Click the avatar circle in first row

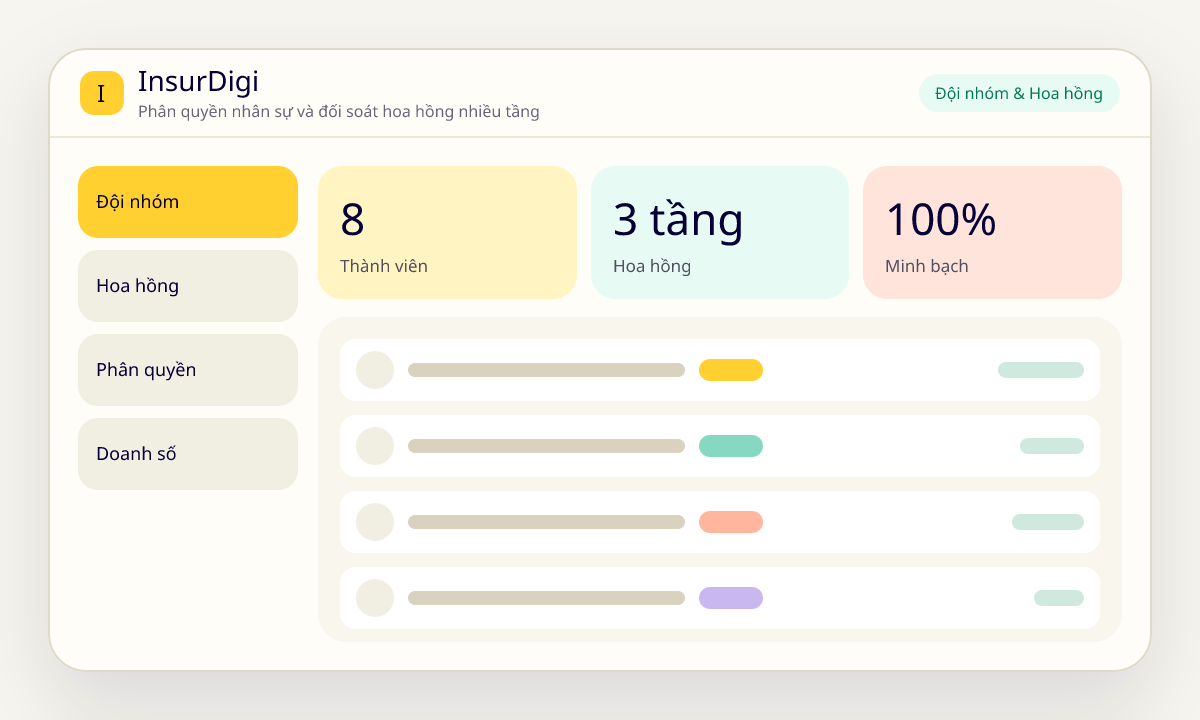(375, 370)
